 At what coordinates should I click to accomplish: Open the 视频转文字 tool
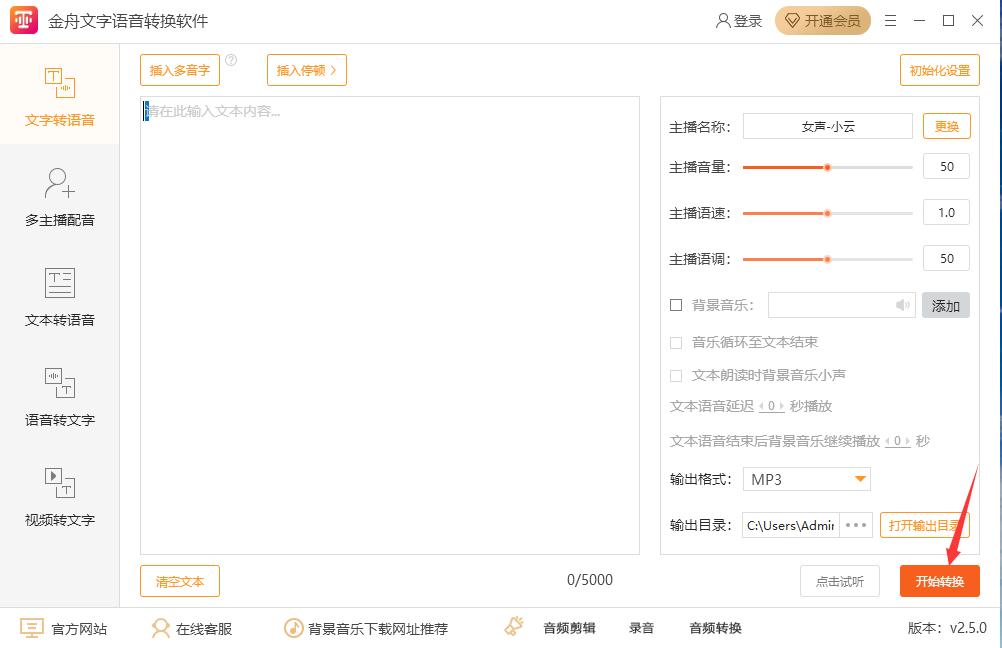60,498
